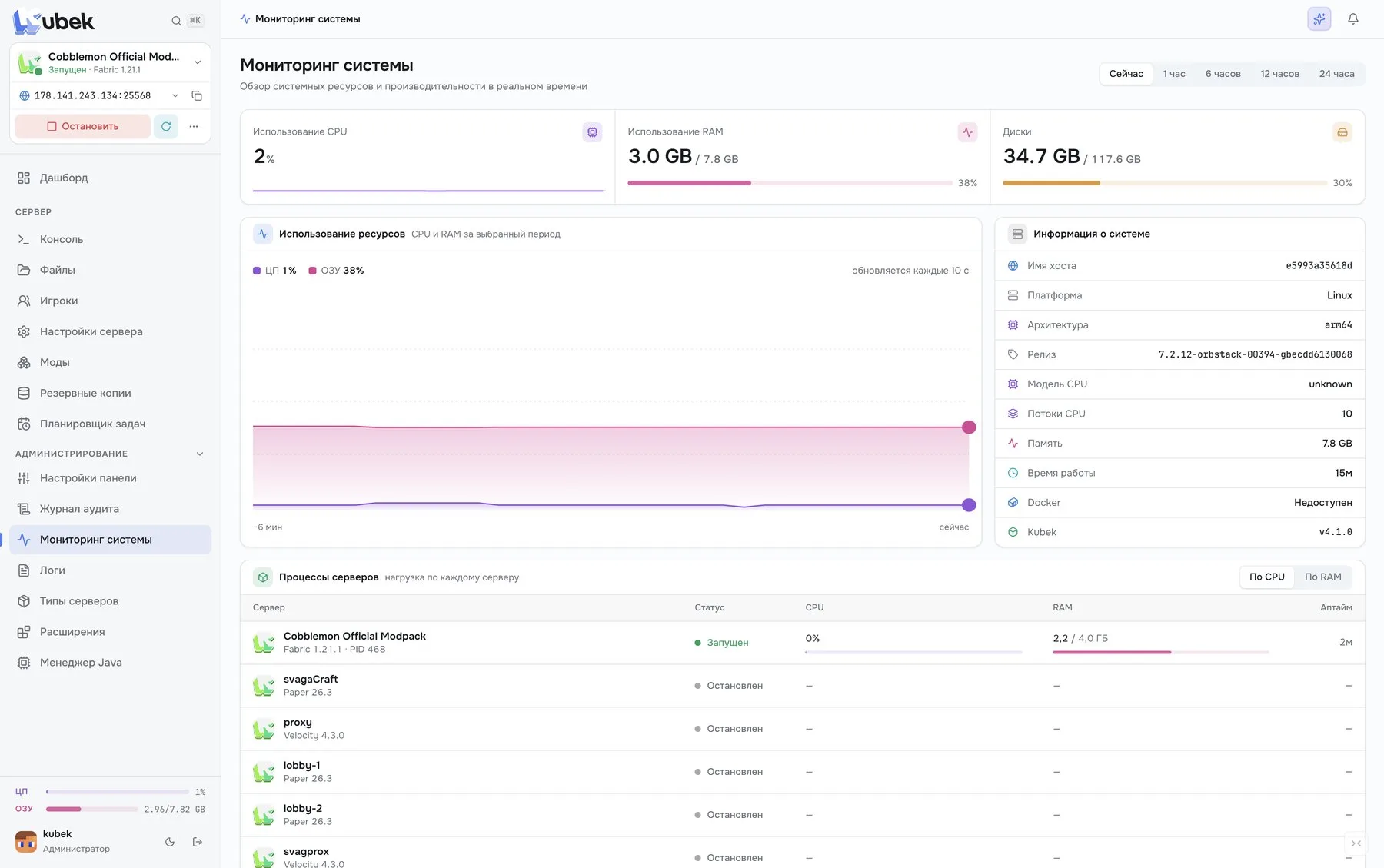This screenshot has height=868, width=1384.
Task: Click the search magnifier icon in sidebar
Action: point(176,21)
